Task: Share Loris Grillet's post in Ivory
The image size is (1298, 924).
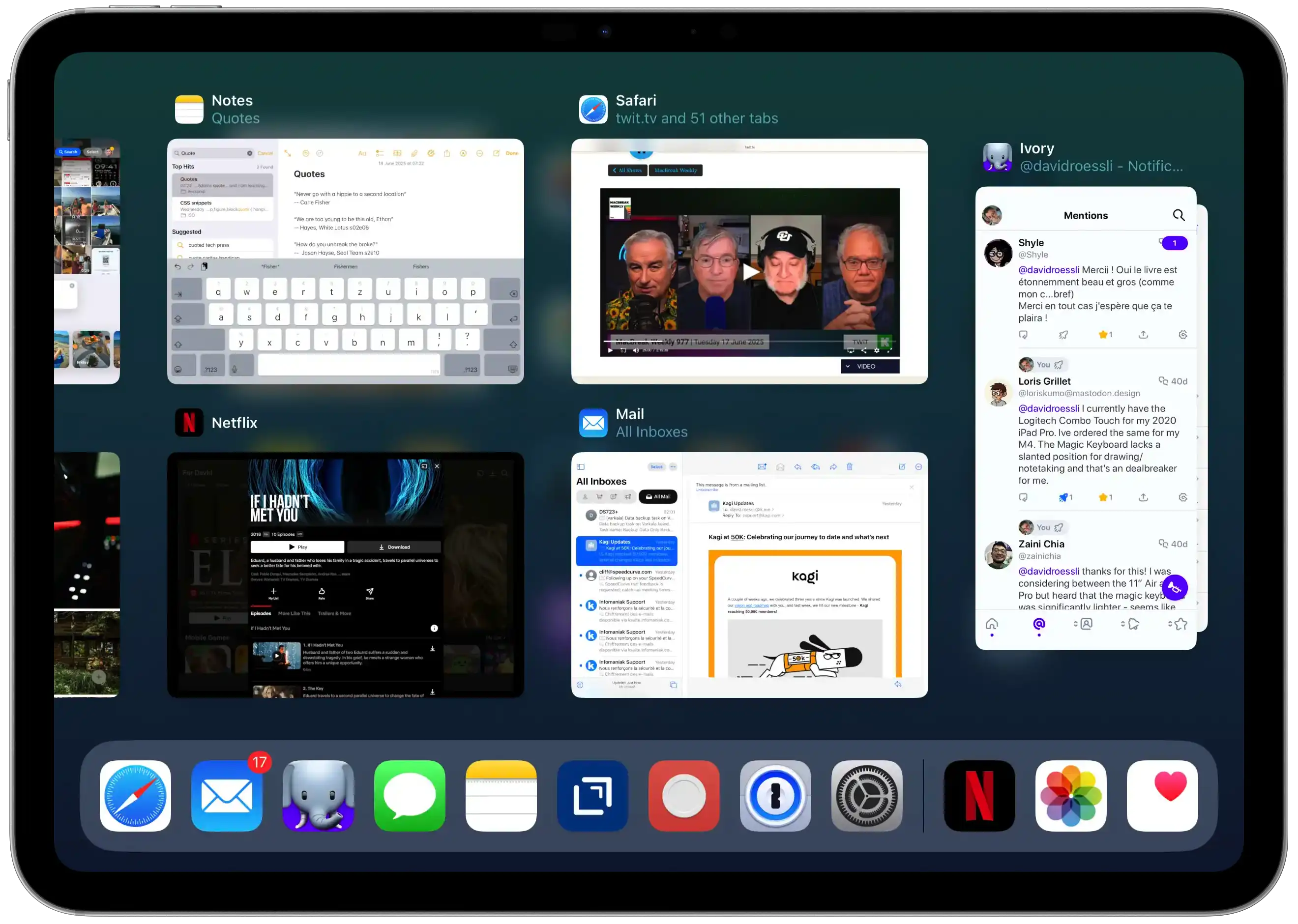Action: click(1143, 497)
